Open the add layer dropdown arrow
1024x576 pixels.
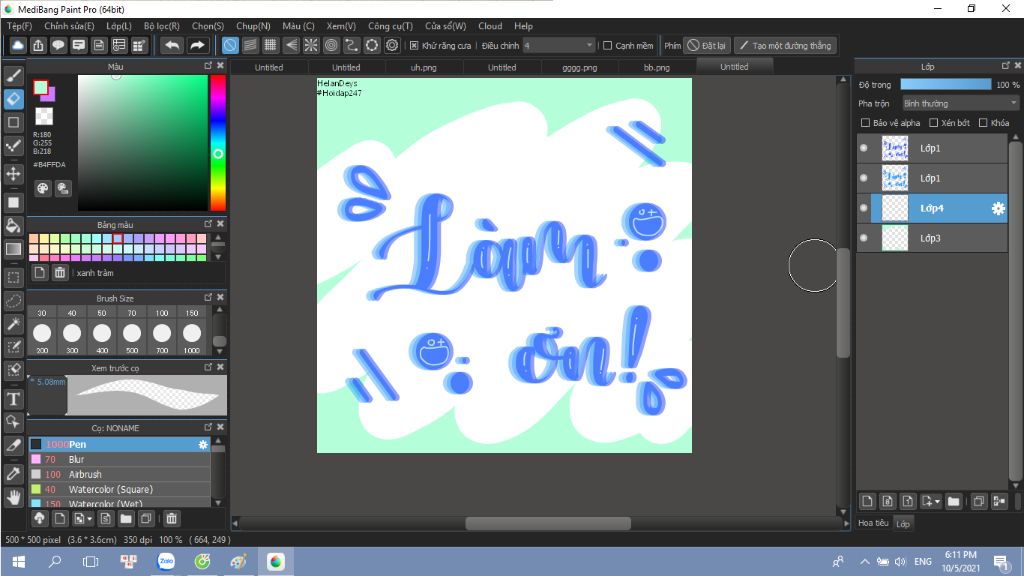pyautogui.click(x=938, y=502)
